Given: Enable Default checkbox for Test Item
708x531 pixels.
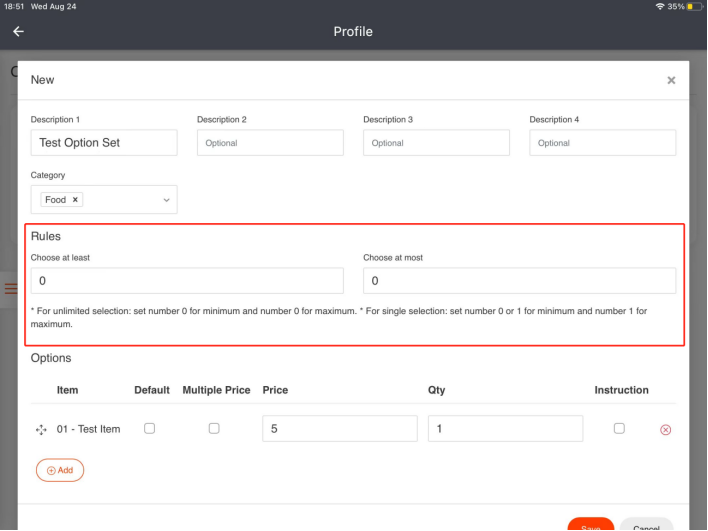Looking at the screenshot, I should pos(149,428).
